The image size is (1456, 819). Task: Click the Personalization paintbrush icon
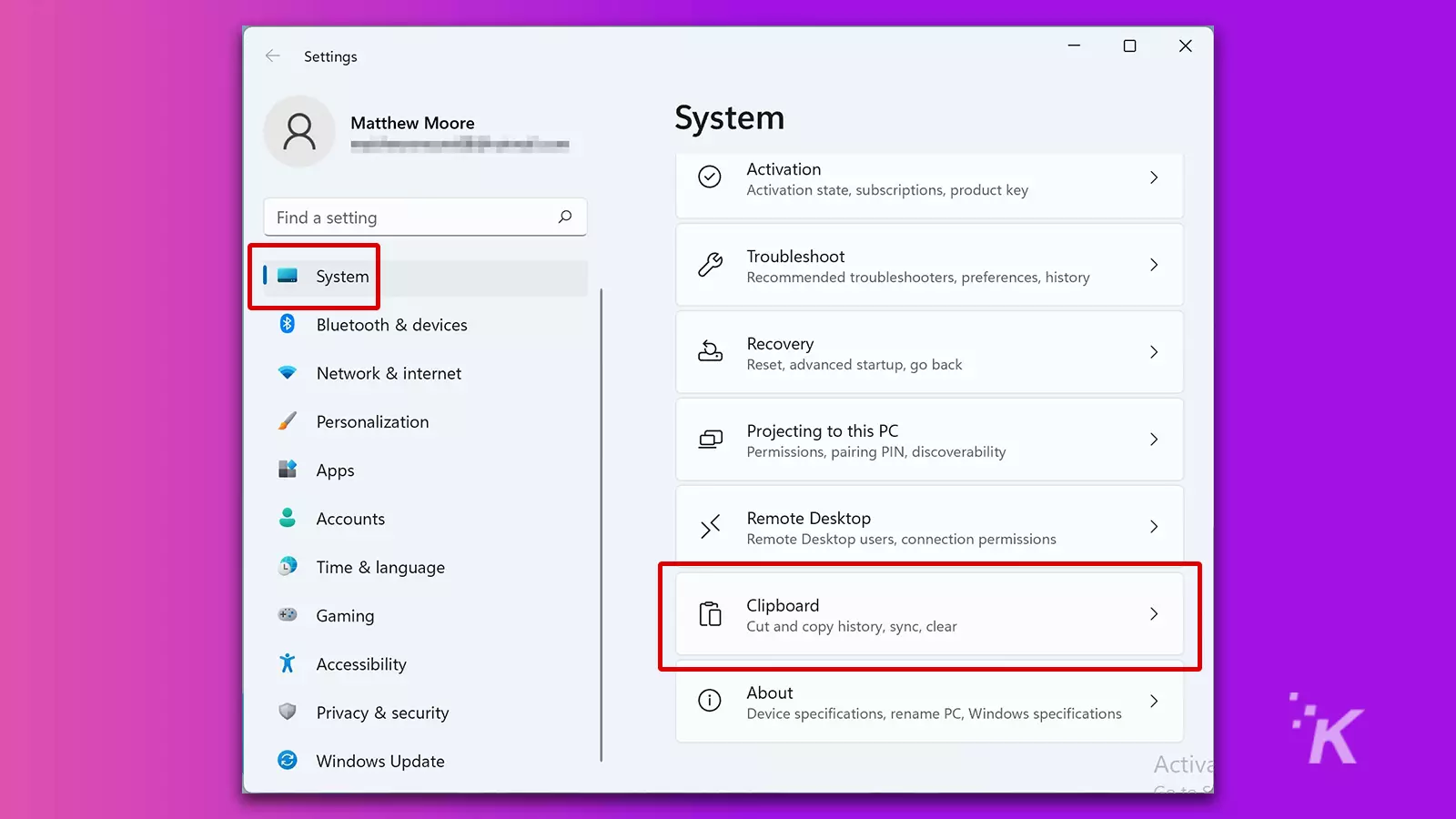[288, 421]
